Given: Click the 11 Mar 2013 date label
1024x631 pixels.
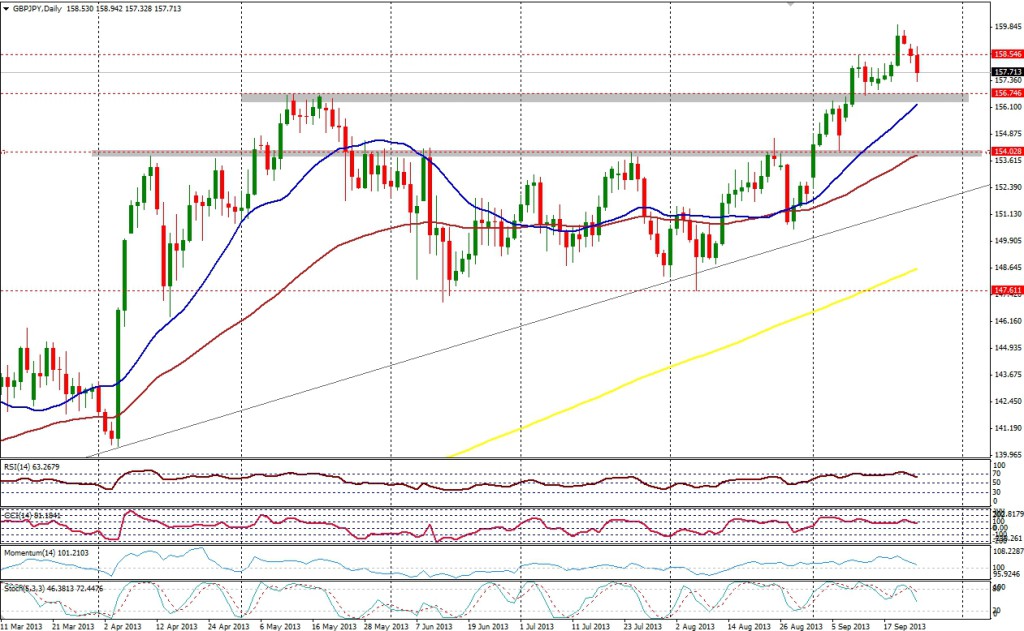Looking at the screenshot, I should [22, 623].
